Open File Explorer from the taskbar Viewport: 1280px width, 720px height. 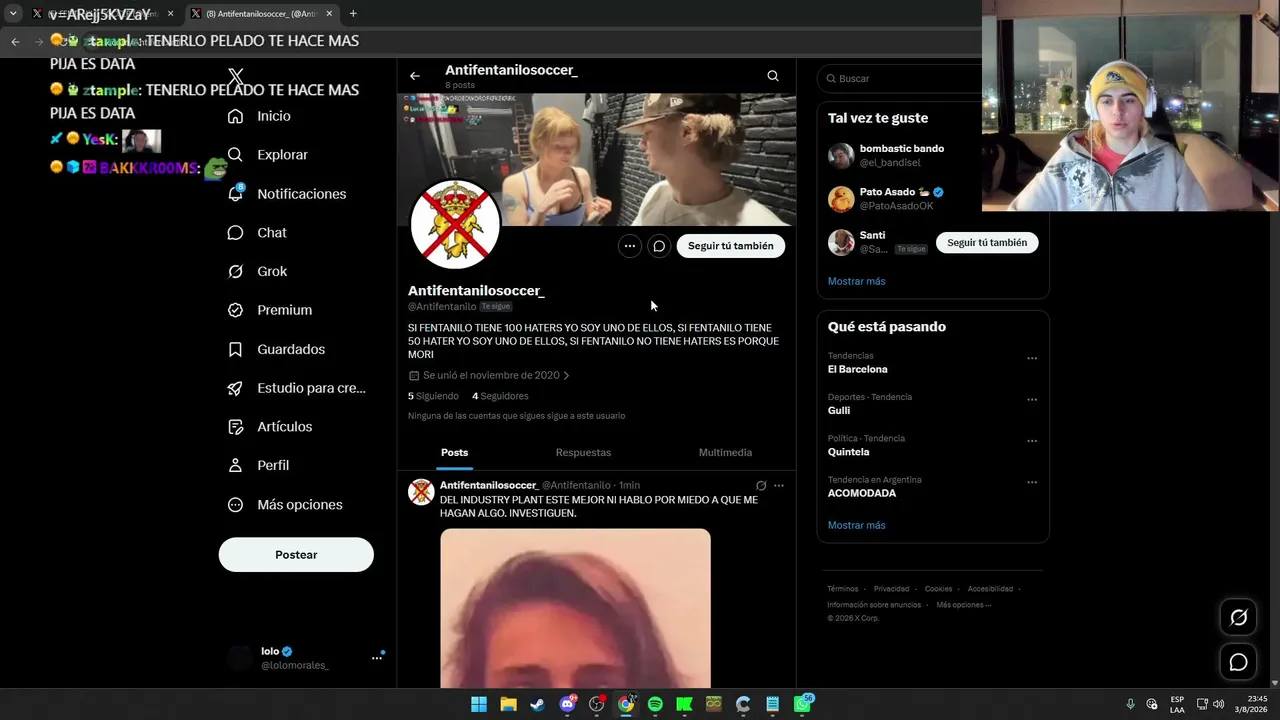point(508,704)
